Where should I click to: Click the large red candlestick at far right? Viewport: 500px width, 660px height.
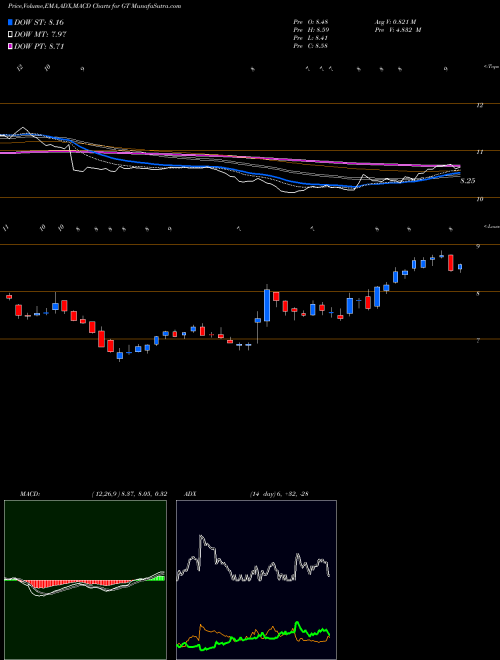[x=450, y=262]
